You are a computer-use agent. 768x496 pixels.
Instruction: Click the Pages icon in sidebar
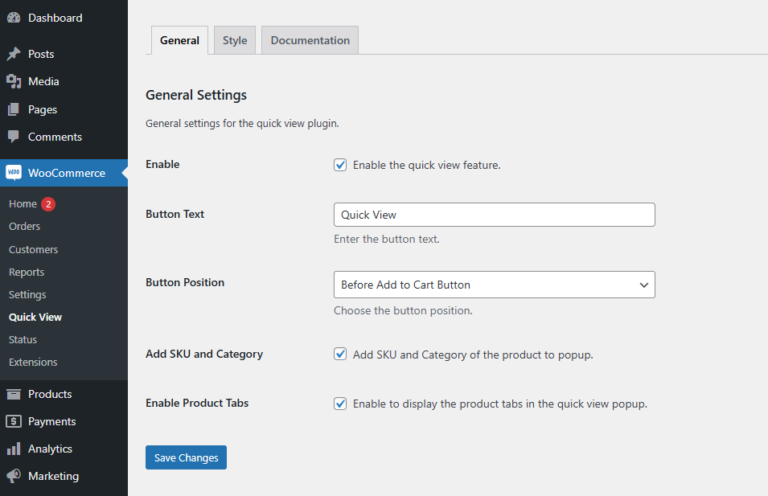coord(14,109)
